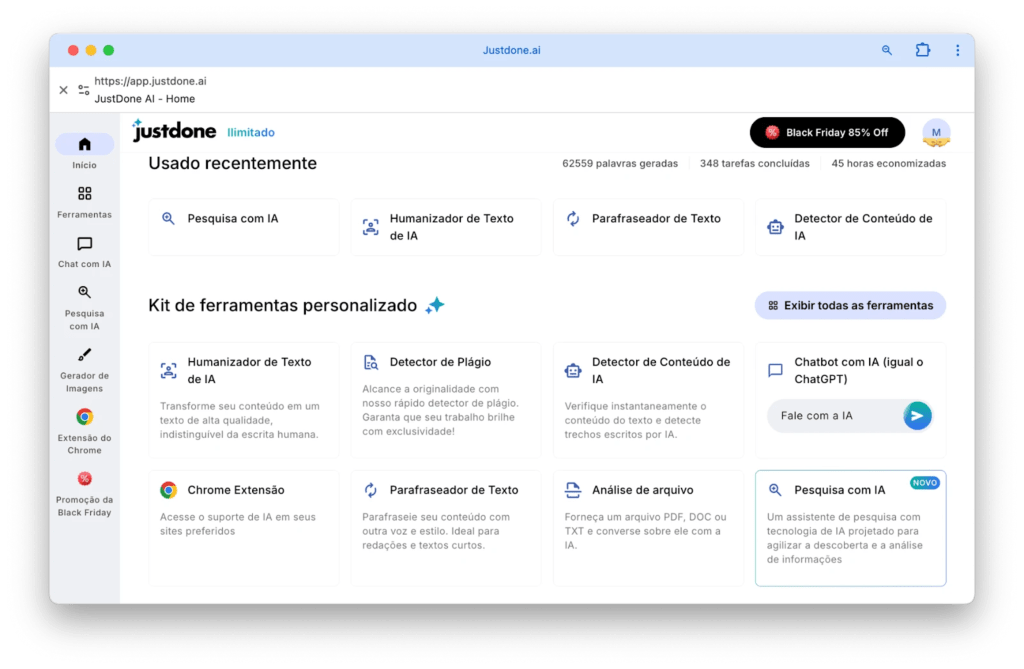Open the user profile avatar menu

[936, 133]
